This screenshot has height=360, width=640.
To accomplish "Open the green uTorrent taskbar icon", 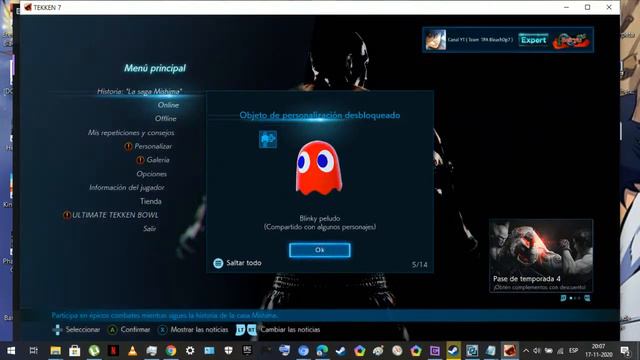I will [94, 351].
